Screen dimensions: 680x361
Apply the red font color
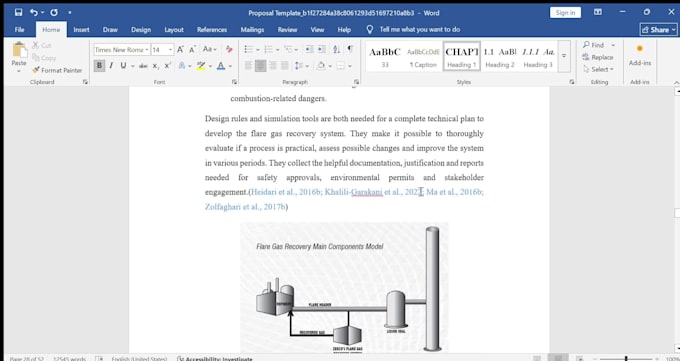tap(221, 66)
